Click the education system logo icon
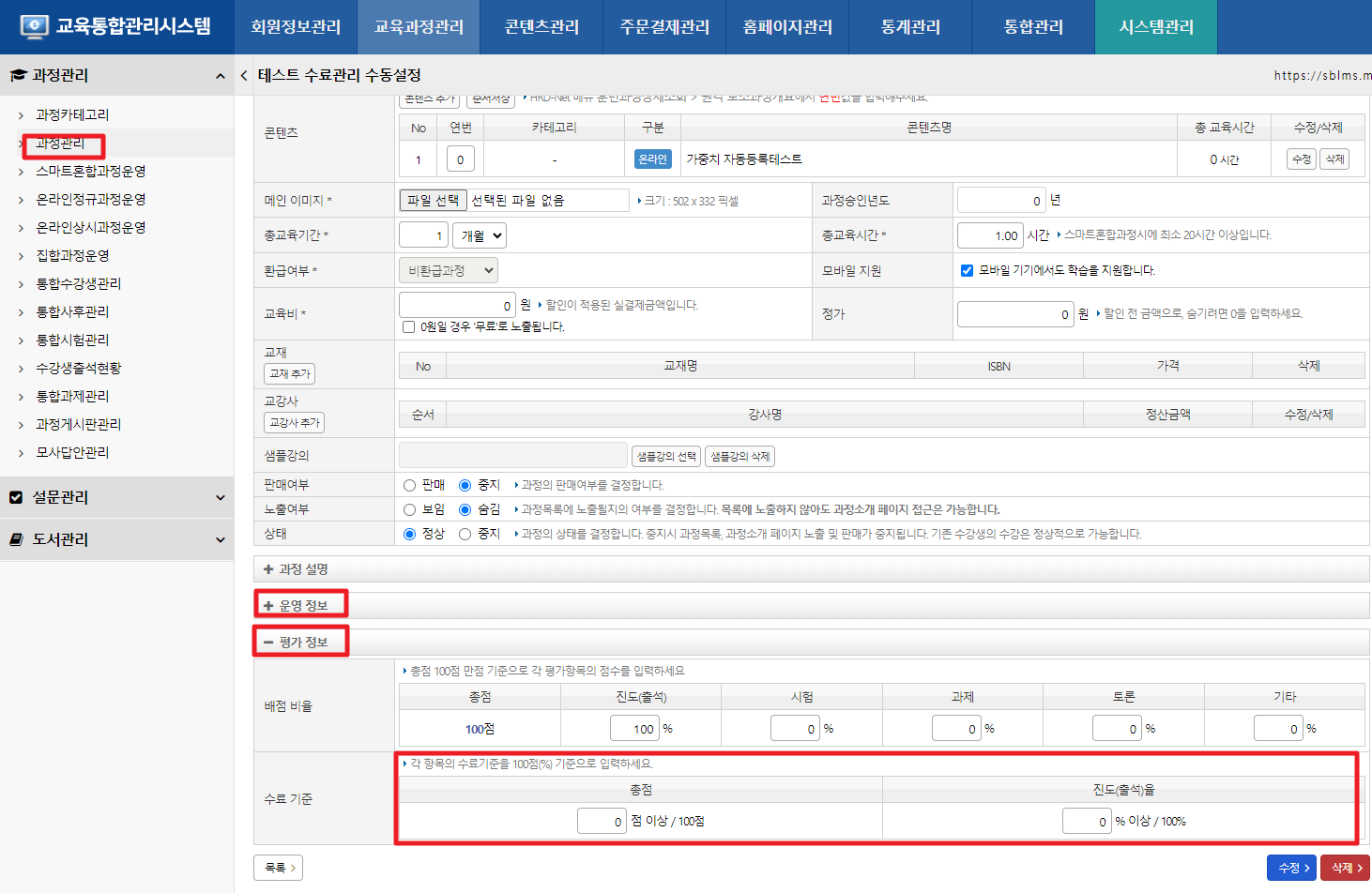Screen dimensions: 1372x893 (35, 26)
